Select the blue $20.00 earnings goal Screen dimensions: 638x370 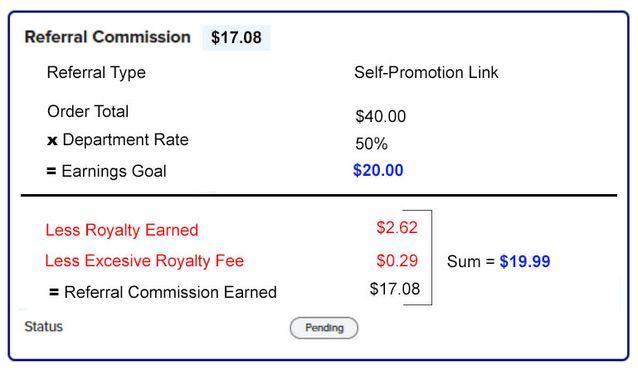(378, 170)
